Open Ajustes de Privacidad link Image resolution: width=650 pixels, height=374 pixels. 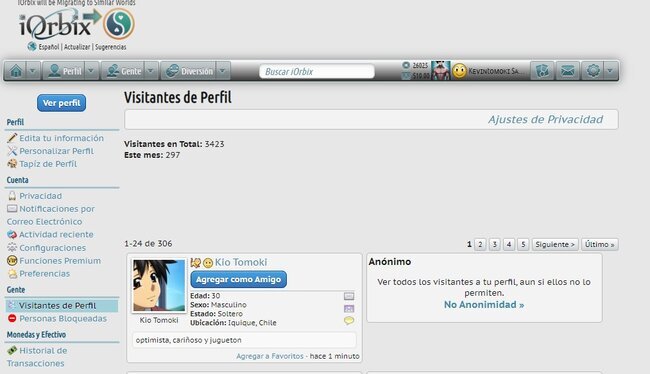pyautogui.click(x=545, y=119)
